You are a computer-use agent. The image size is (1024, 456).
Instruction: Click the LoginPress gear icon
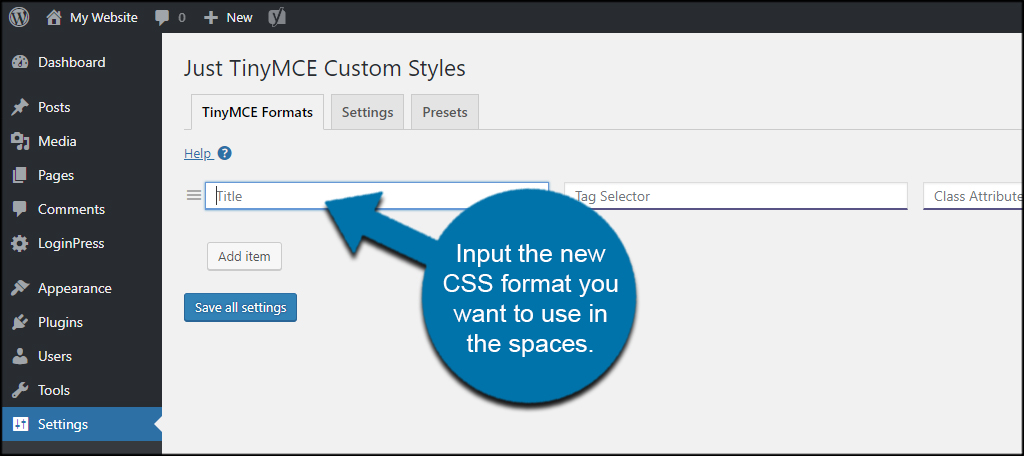pos(20,243)
